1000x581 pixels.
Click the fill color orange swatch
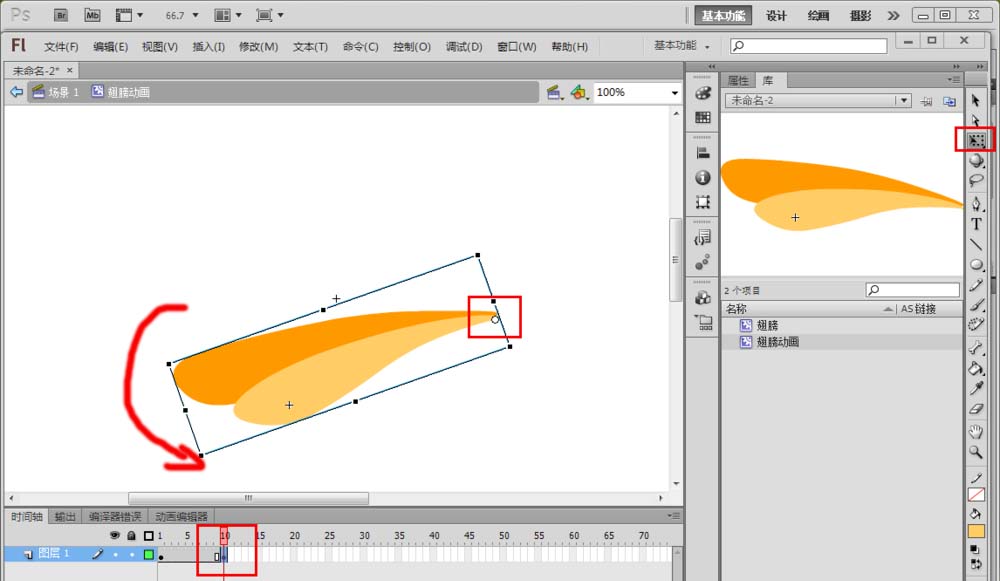976,531
